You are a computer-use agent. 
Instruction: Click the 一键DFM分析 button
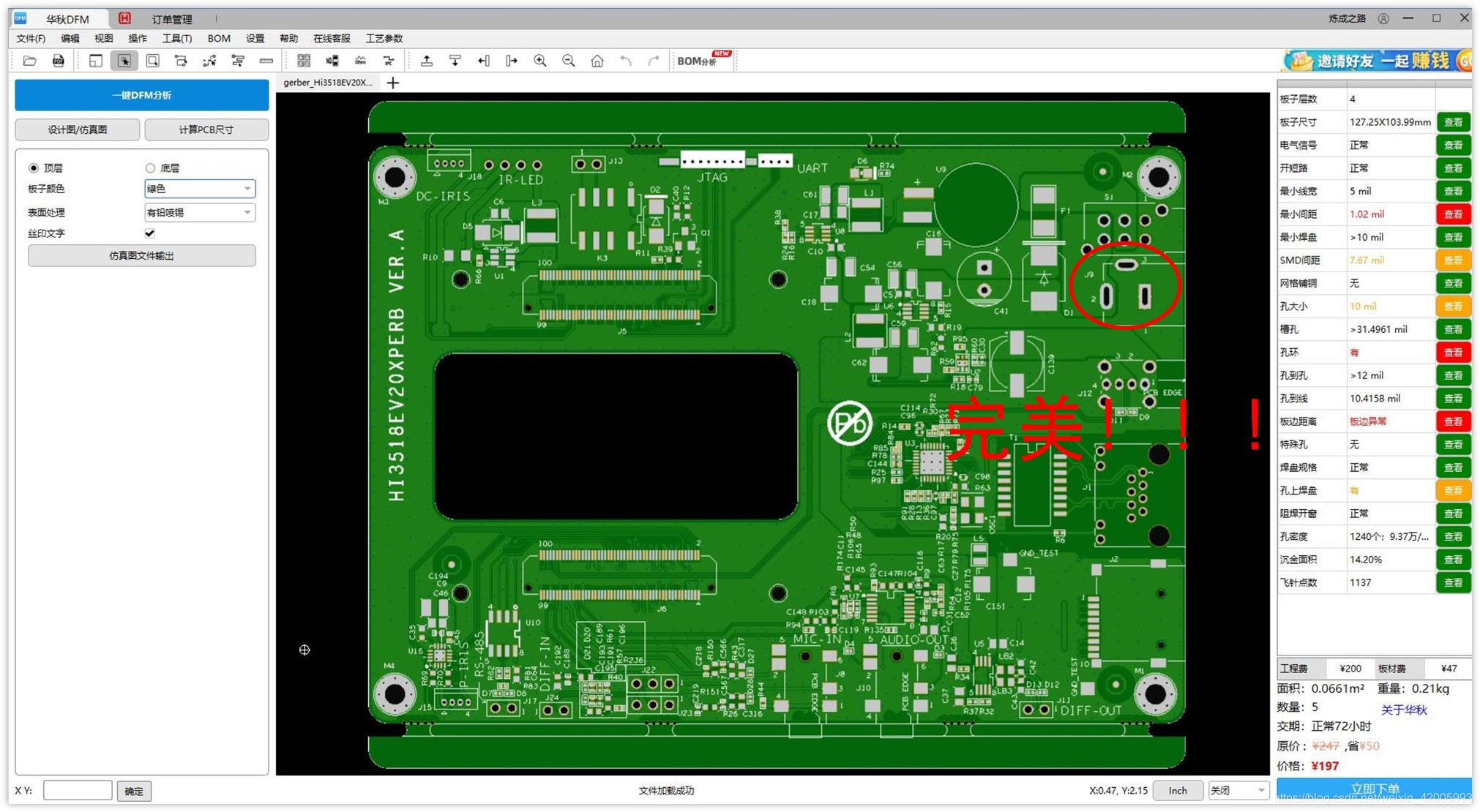pos(142,95)
